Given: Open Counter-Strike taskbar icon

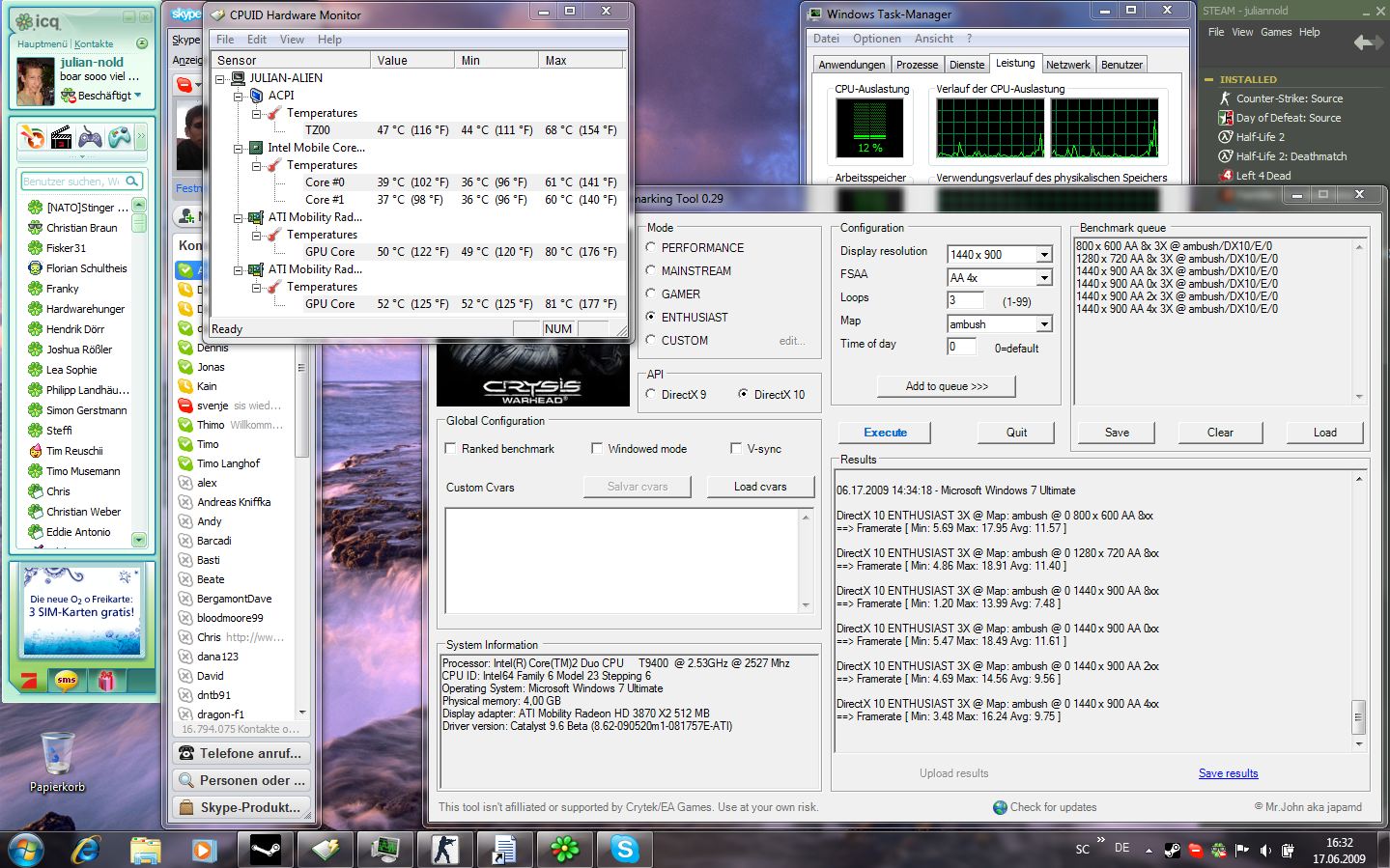Looking at the screenshot, I should (x=445, y=850).
